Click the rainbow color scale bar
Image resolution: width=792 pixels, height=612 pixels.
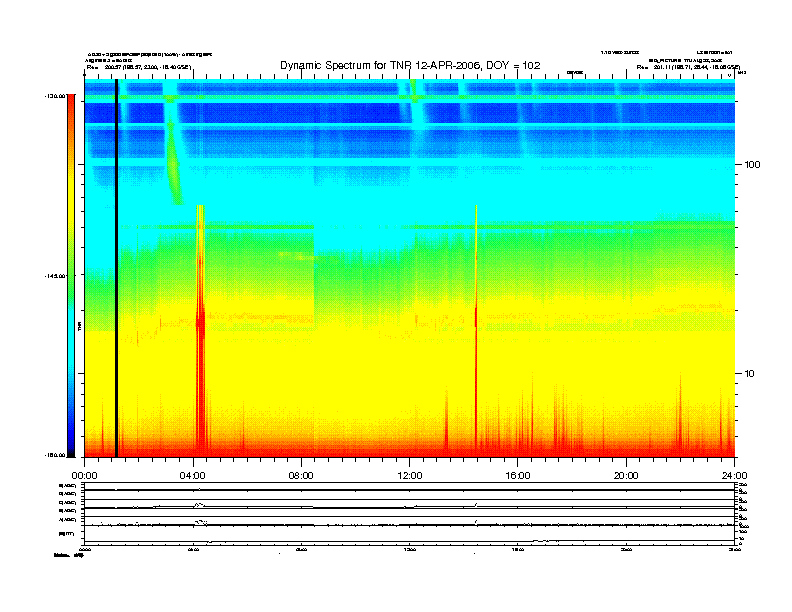(x=71, y=275)
